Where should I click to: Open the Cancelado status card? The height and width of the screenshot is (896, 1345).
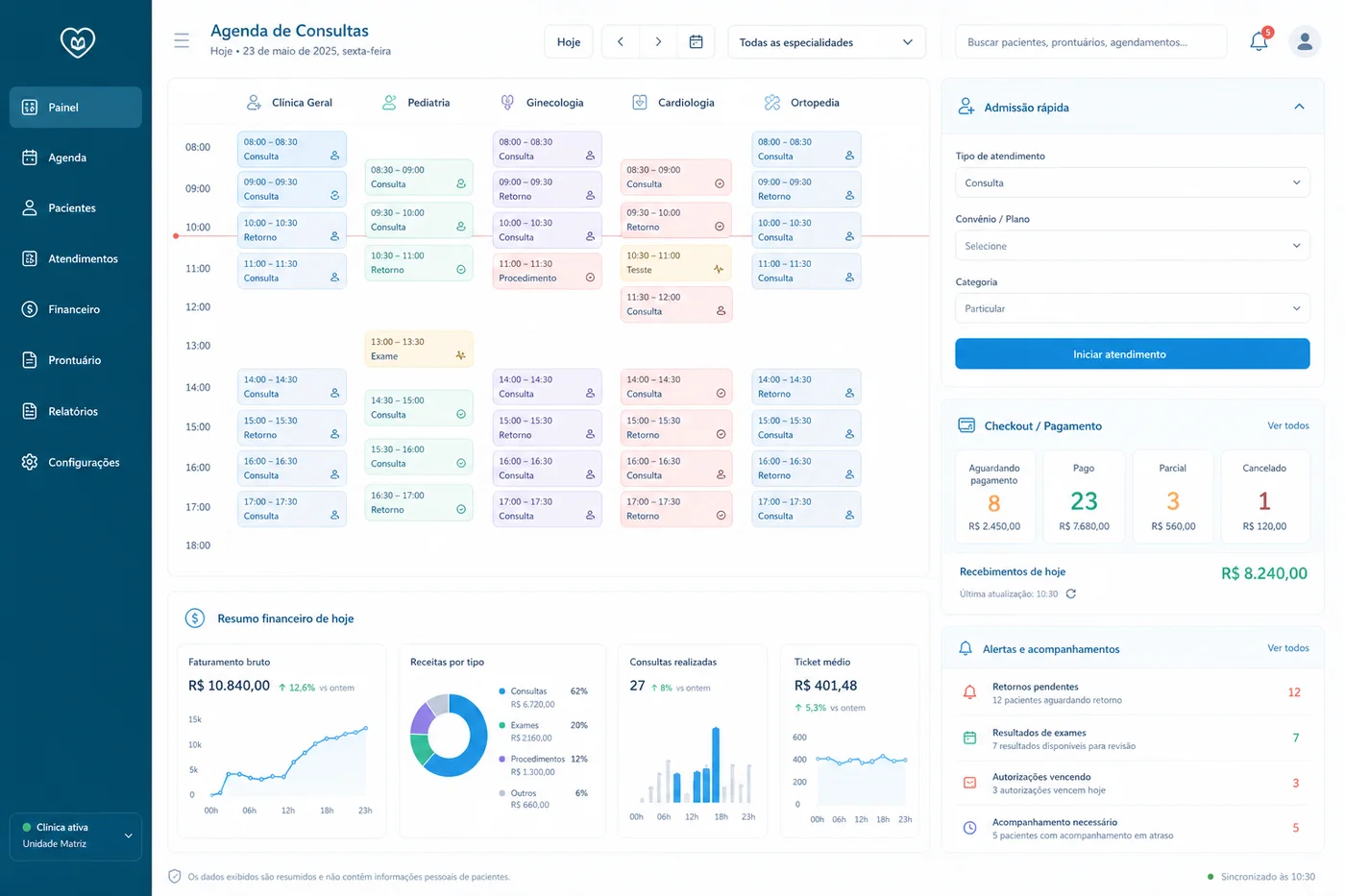pos(1264,496)
